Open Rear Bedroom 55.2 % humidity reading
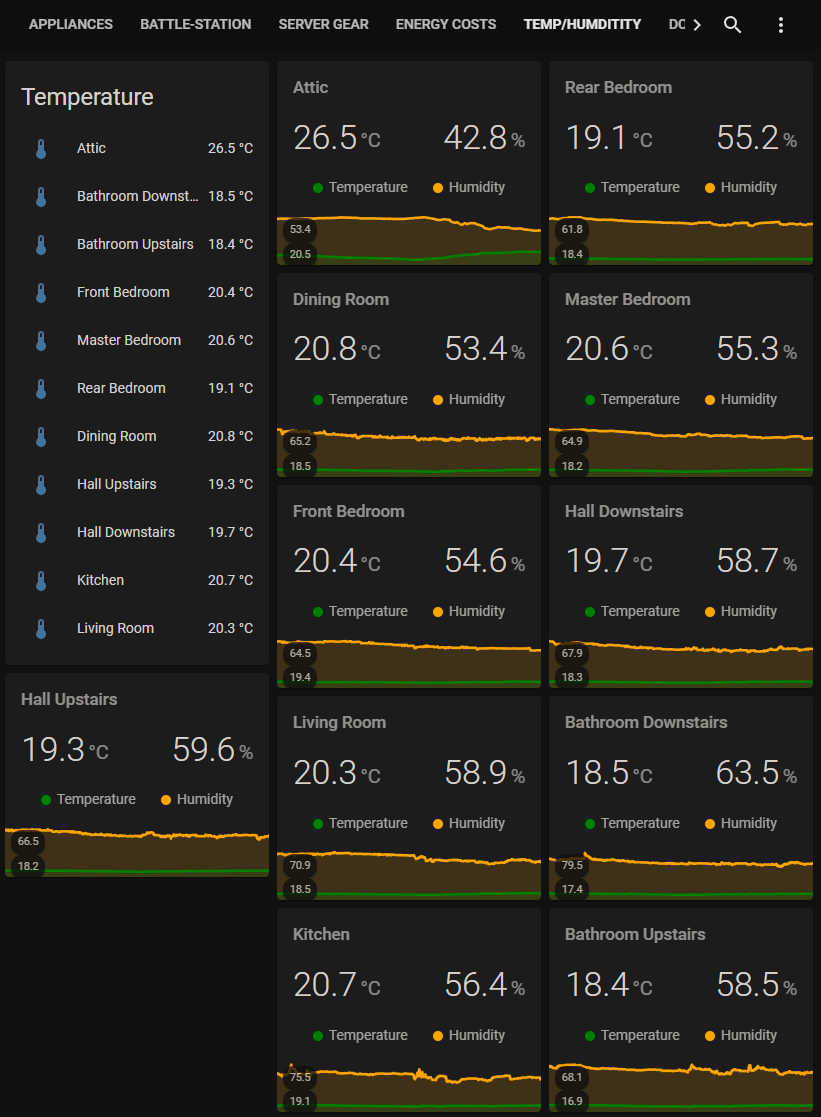The image size is (821, 1117). pyautogui.click(x=757, y=138)
